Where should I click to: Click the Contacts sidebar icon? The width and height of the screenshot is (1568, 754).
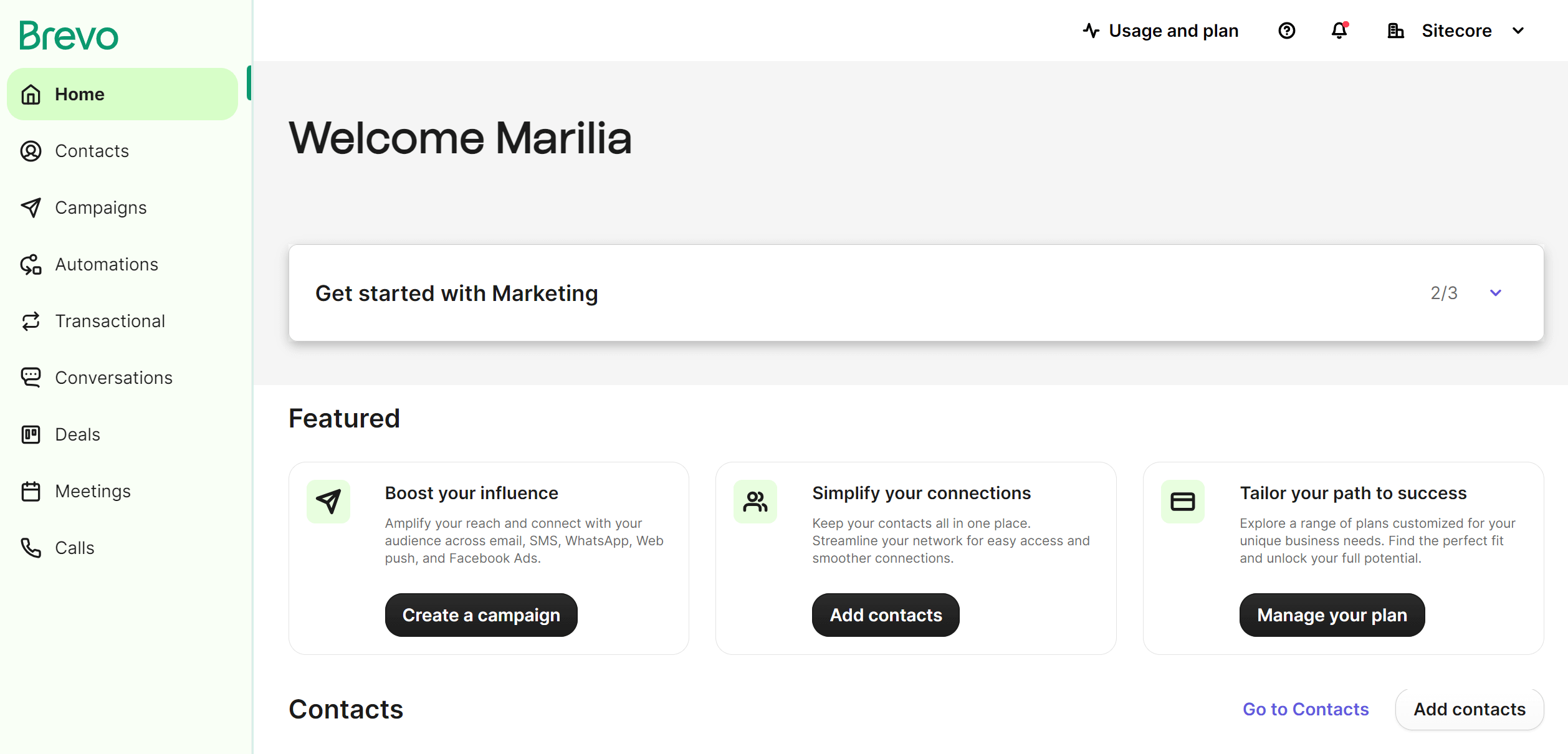tap(31, 151)
